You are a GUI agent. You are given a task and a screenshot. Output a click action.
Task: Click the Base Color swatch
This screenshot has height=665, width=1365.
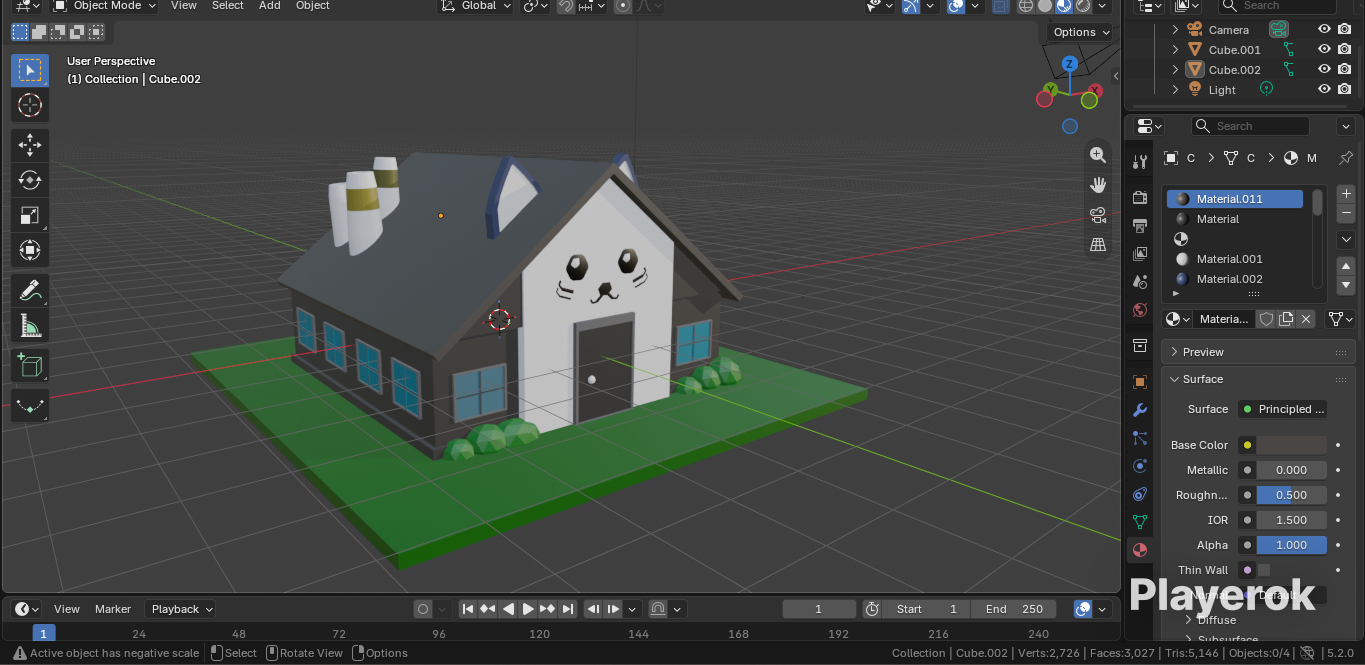pyautogui.click(x=1291, y=445)
